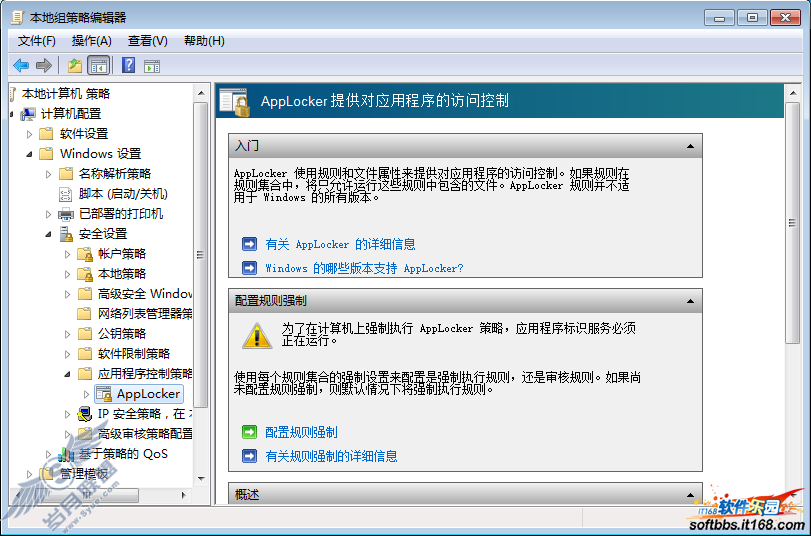The height and width of the screenshot is (536, 811).
Task: Click the up one level folder icon
Action: click(75, 66)
